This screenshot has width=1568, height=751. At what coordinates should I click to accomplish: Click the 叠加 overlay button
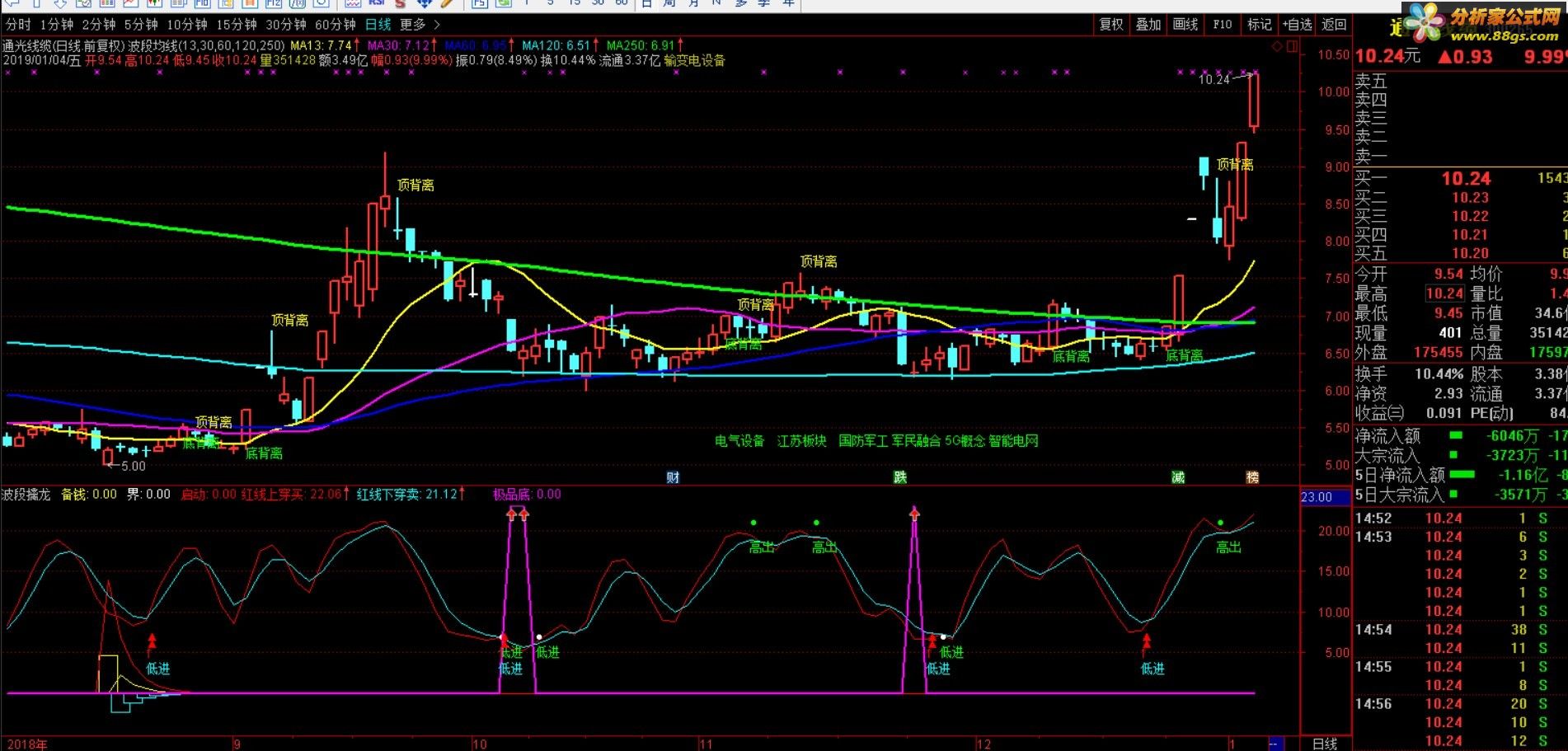pos(1148,25)
